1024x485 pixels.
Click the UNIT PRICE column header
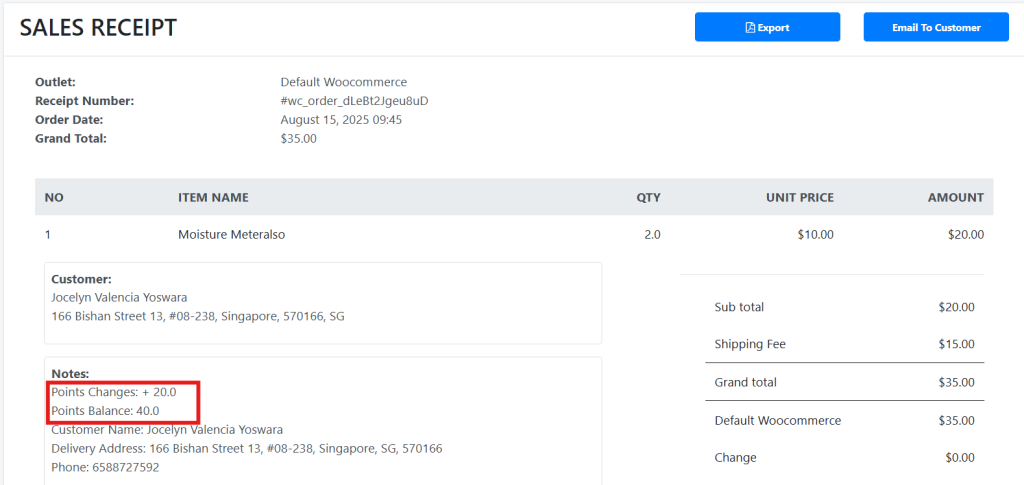pyautogui.click(x=799, y=198)
